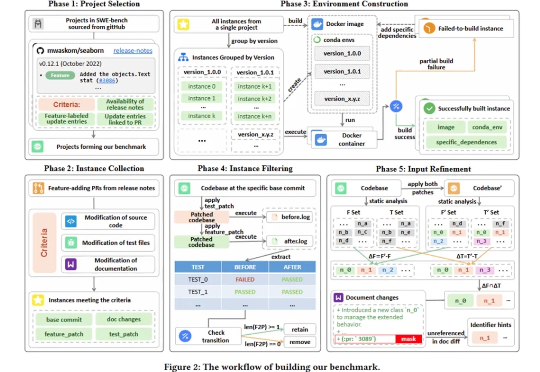The height and width of the screenshot is (372, 540).
Task: Click the GitHub octocat icon next to mwaskom/seaborn
Action: point(40,51)
